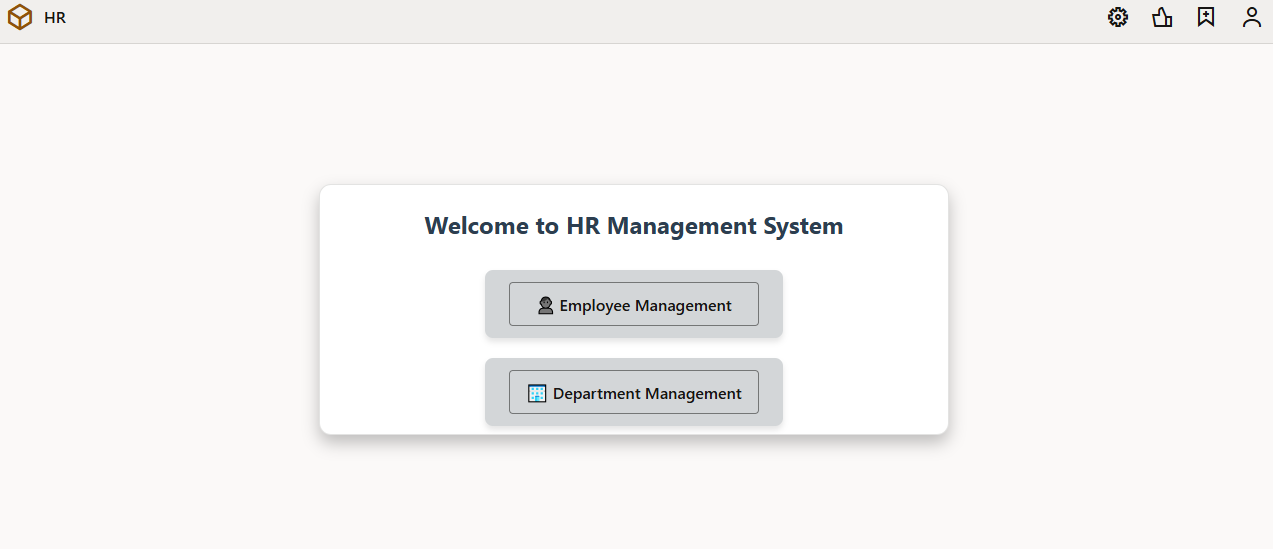Click the word "Welcome" in the heading

(x=478, y=226)
